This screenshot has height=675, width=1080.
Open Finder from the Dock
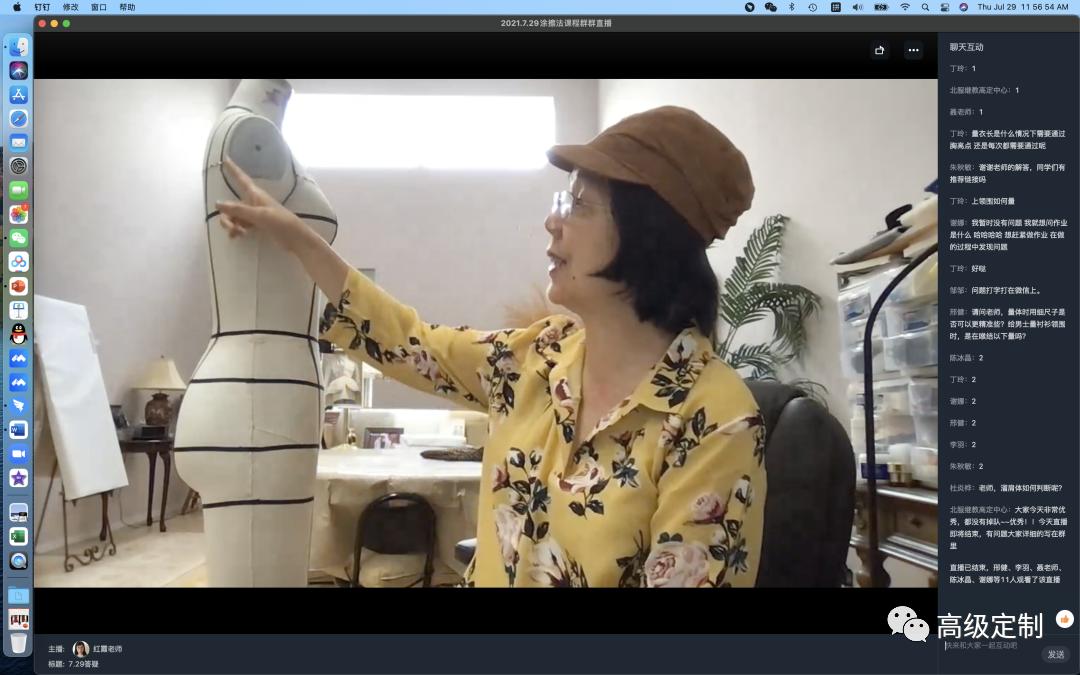point(19,47)
